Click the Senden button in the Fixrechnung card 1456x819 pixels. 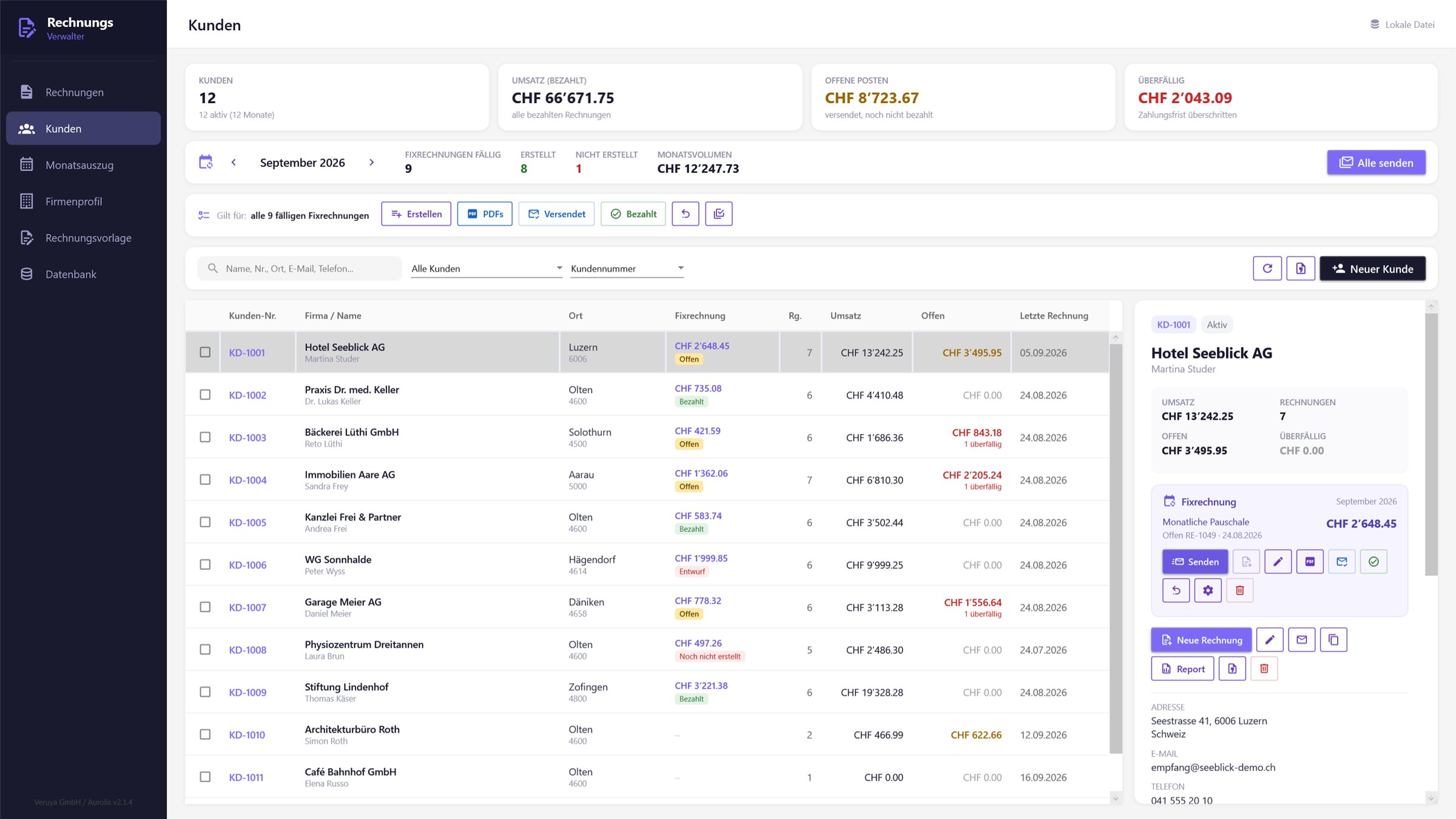[1195, 562]
